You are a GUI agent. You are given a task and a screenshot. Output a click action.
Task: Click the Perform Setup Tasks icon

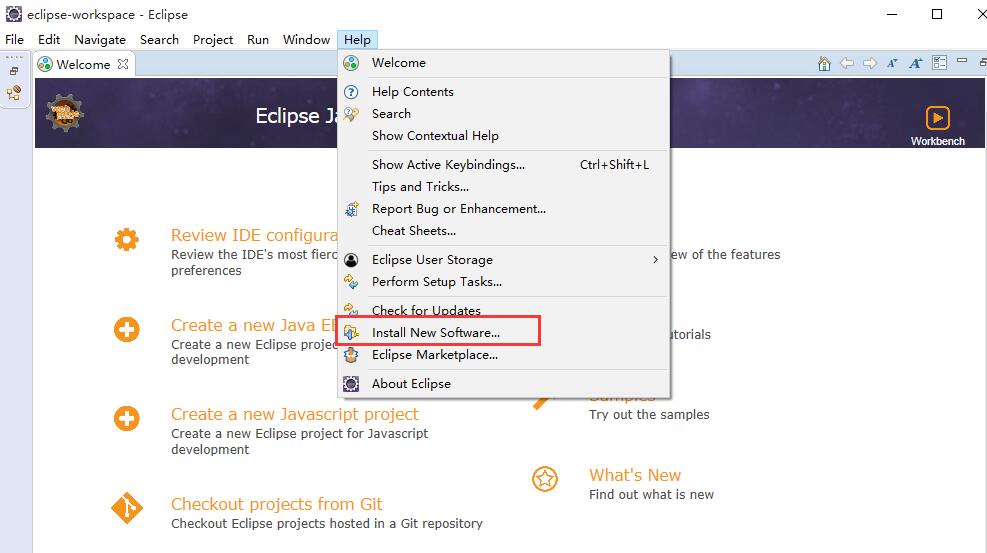point(351,282)
